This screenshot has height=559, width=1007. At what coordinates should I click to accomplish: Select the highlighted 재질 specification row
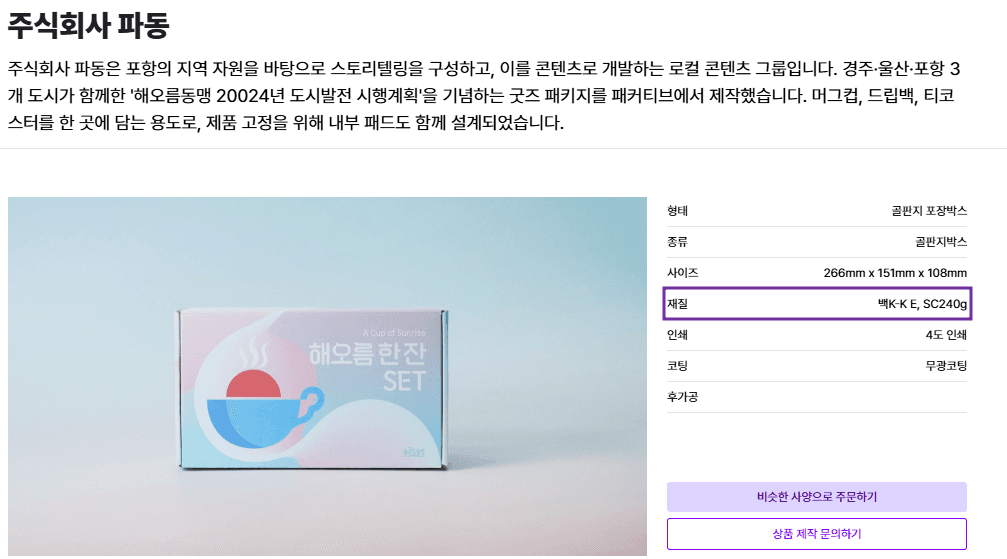(x=817, y=303)
